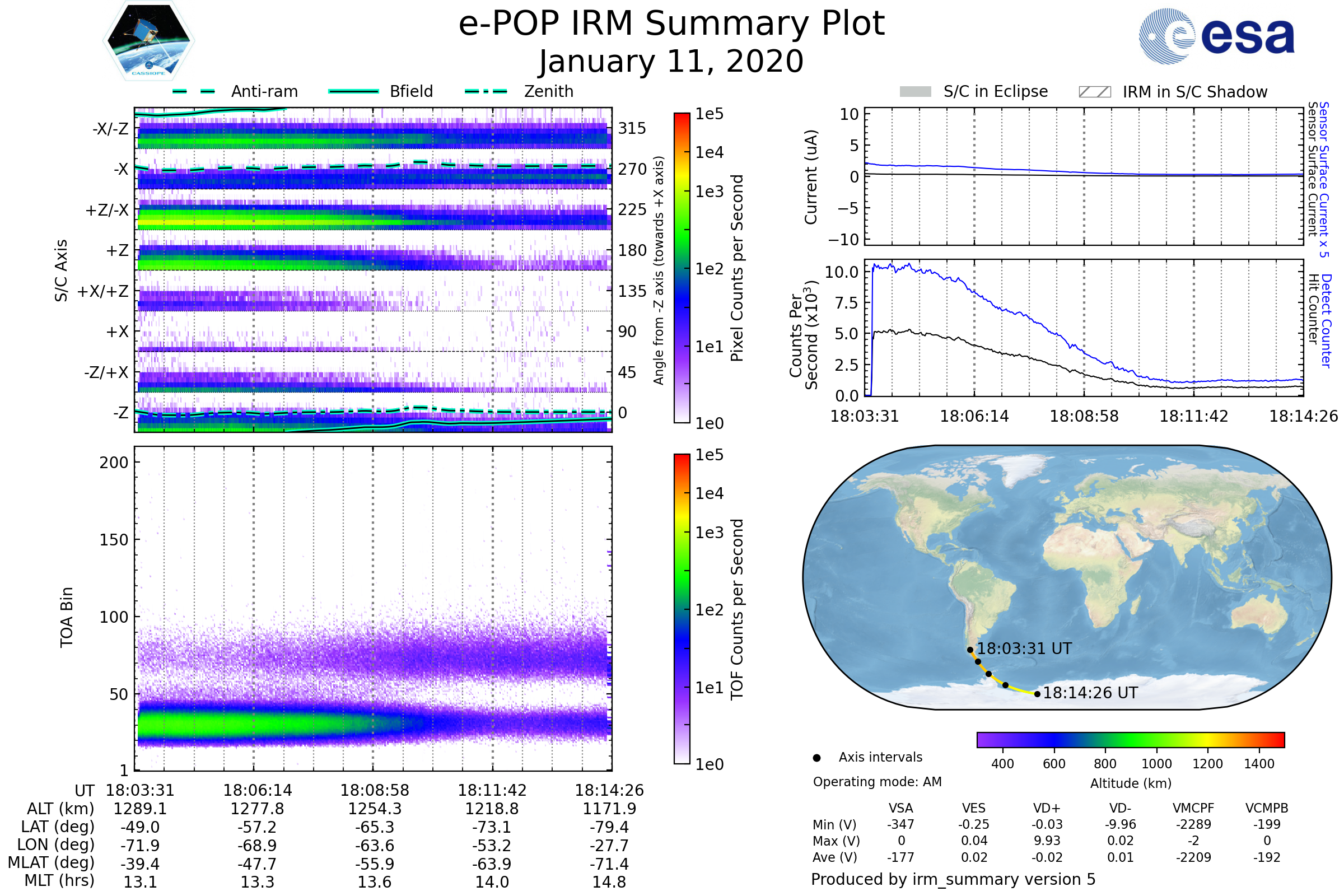Click the S/C in Eclipse gray legend patch
The image size is (1344, 896).
pyautogui.click(x=916, y=92)
